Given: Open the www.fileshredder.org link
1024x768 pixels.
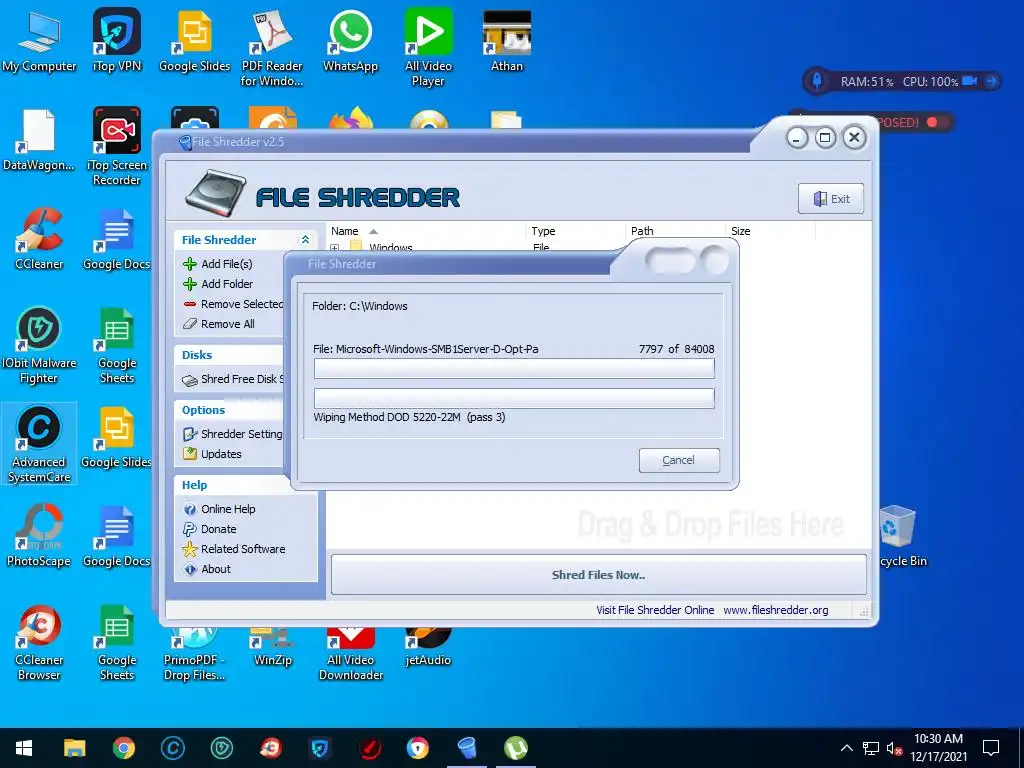Looking at the screenshot, I should (776, 610).
